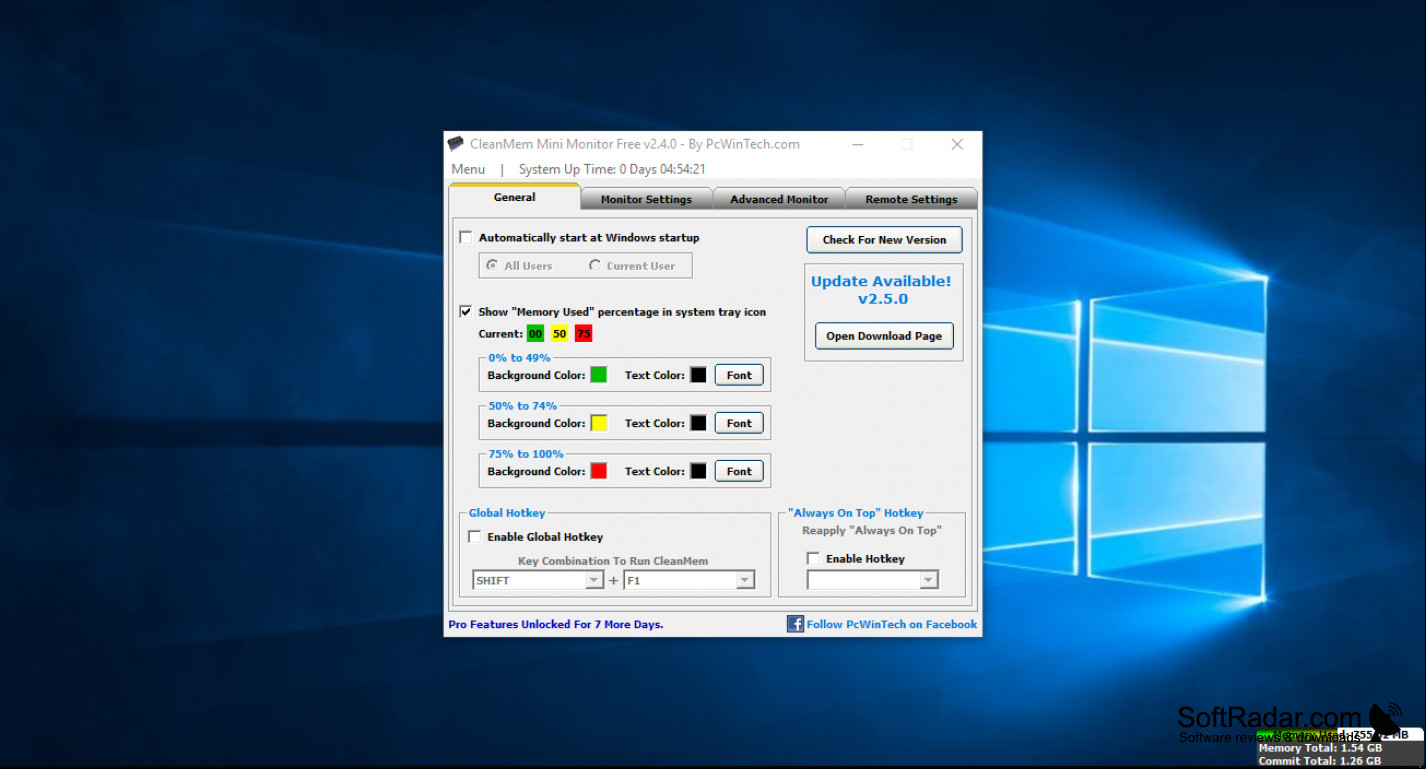This screenshot has height=769, width=1426.
Task: Click the CleanMem chip icon in title bar
Action: [455, 144]
